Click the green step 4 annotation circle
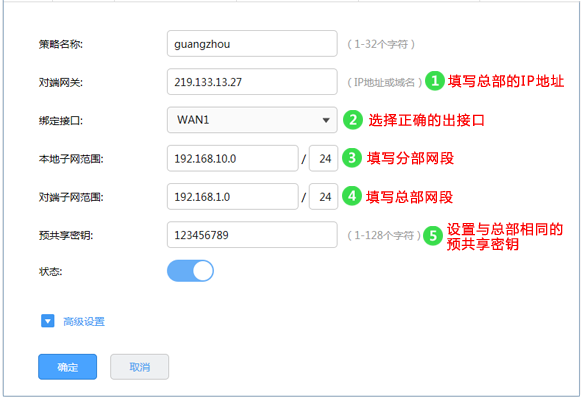582x398 pixels. tap(352, 196)
